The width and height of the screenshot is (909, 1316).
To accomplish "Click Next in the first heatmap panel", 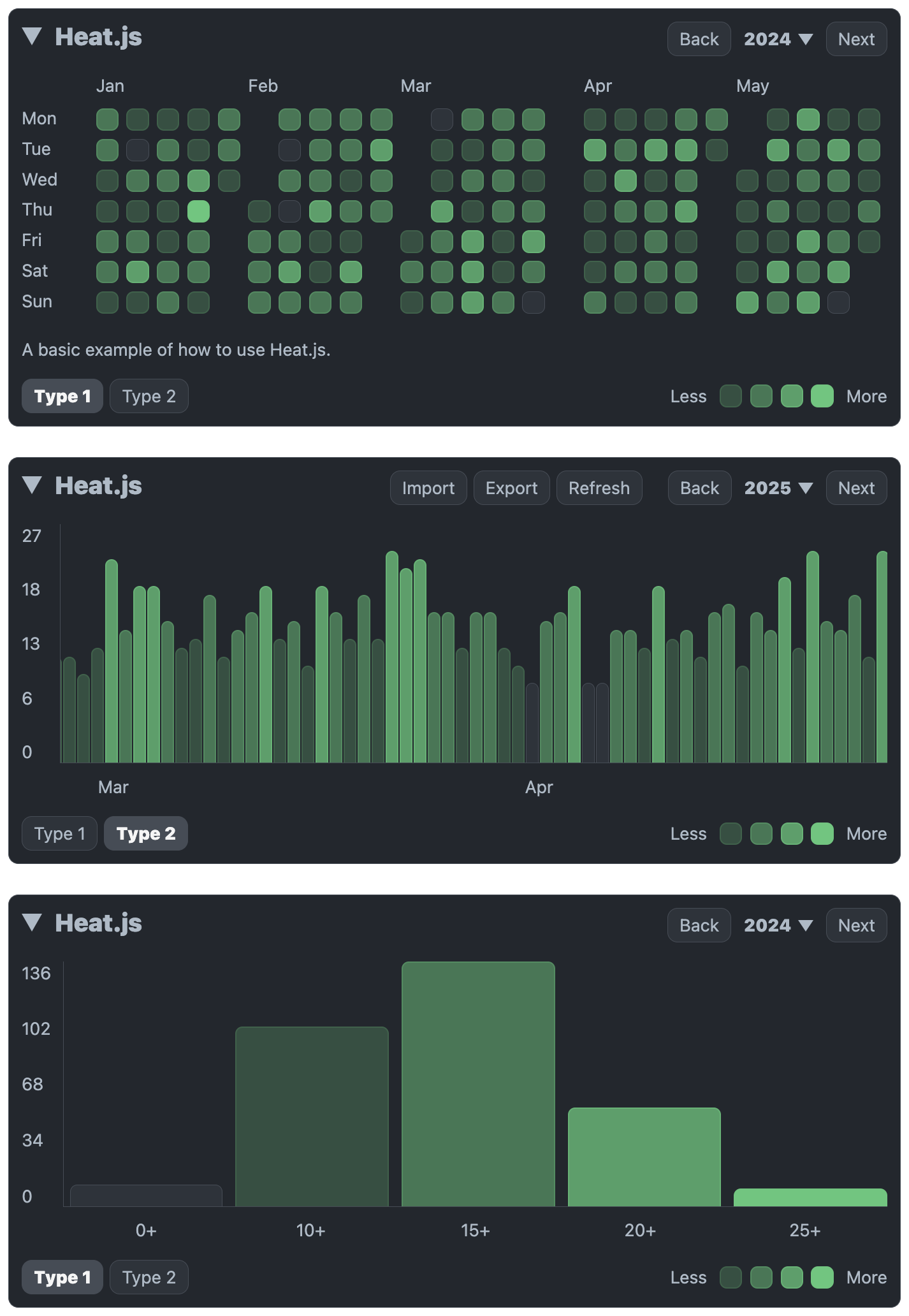I will pyautogui.click(x=856, y=39).
